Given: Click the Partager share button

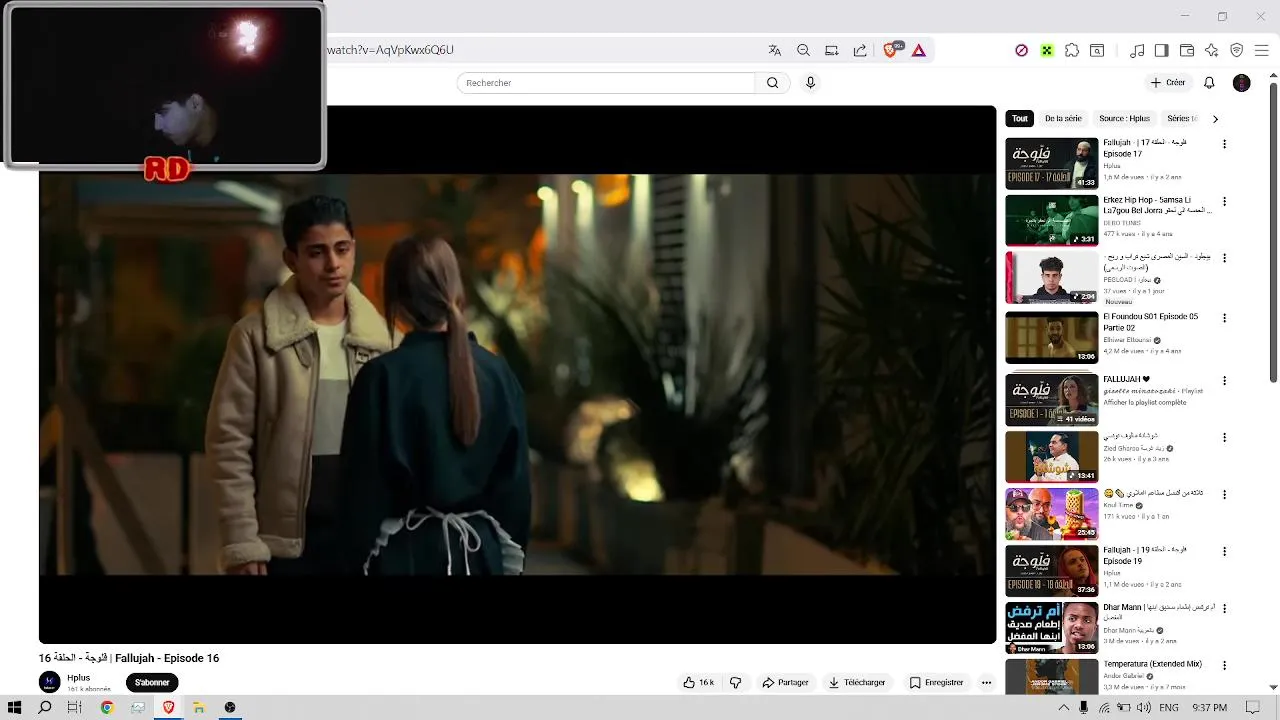Looking at the screenshot, I should 785,683.
